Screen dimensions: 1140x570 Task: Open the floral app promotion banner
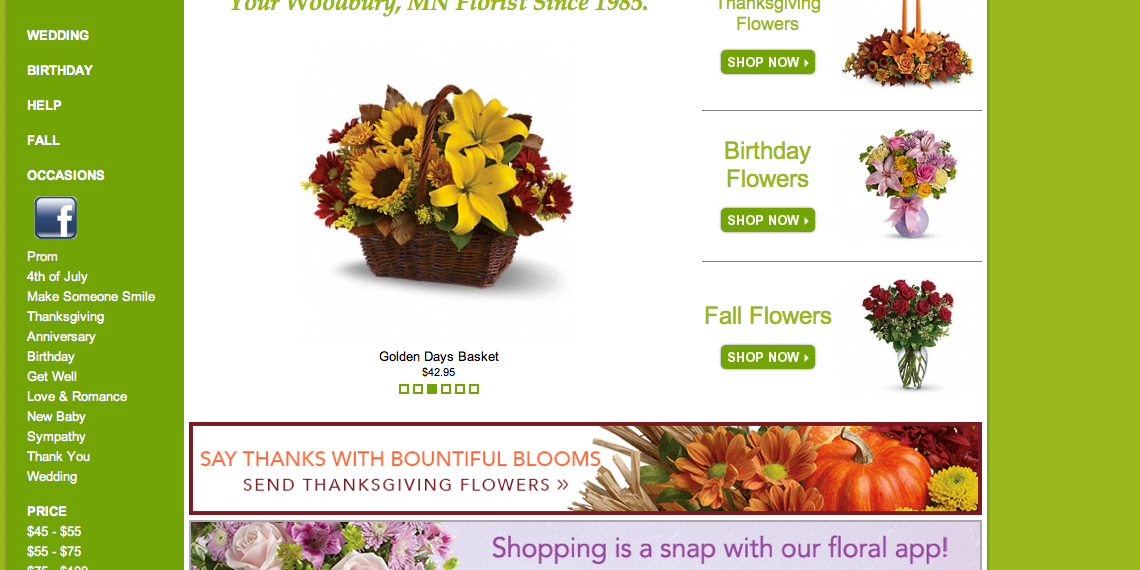(x=585, y=545)
